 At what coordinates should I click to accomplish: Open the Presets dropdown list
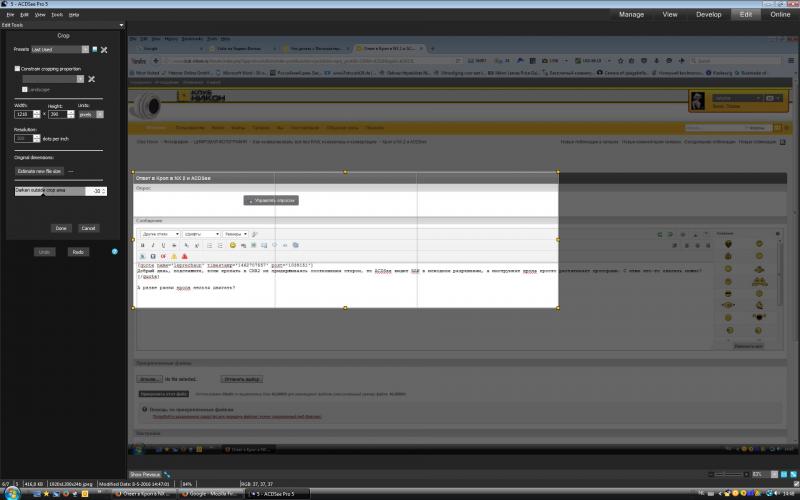[x=85, y=49]
